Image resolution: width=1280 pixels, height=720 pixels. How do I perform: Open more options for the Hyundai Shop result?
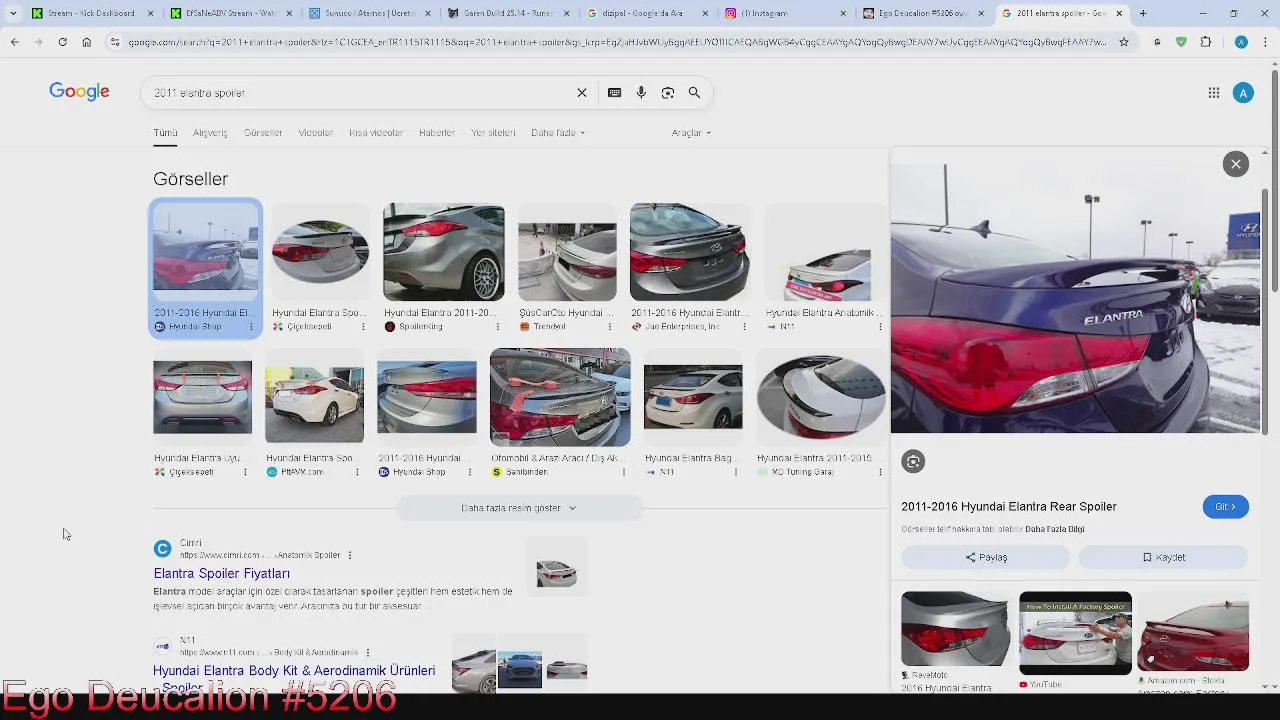tap(250, 327)
